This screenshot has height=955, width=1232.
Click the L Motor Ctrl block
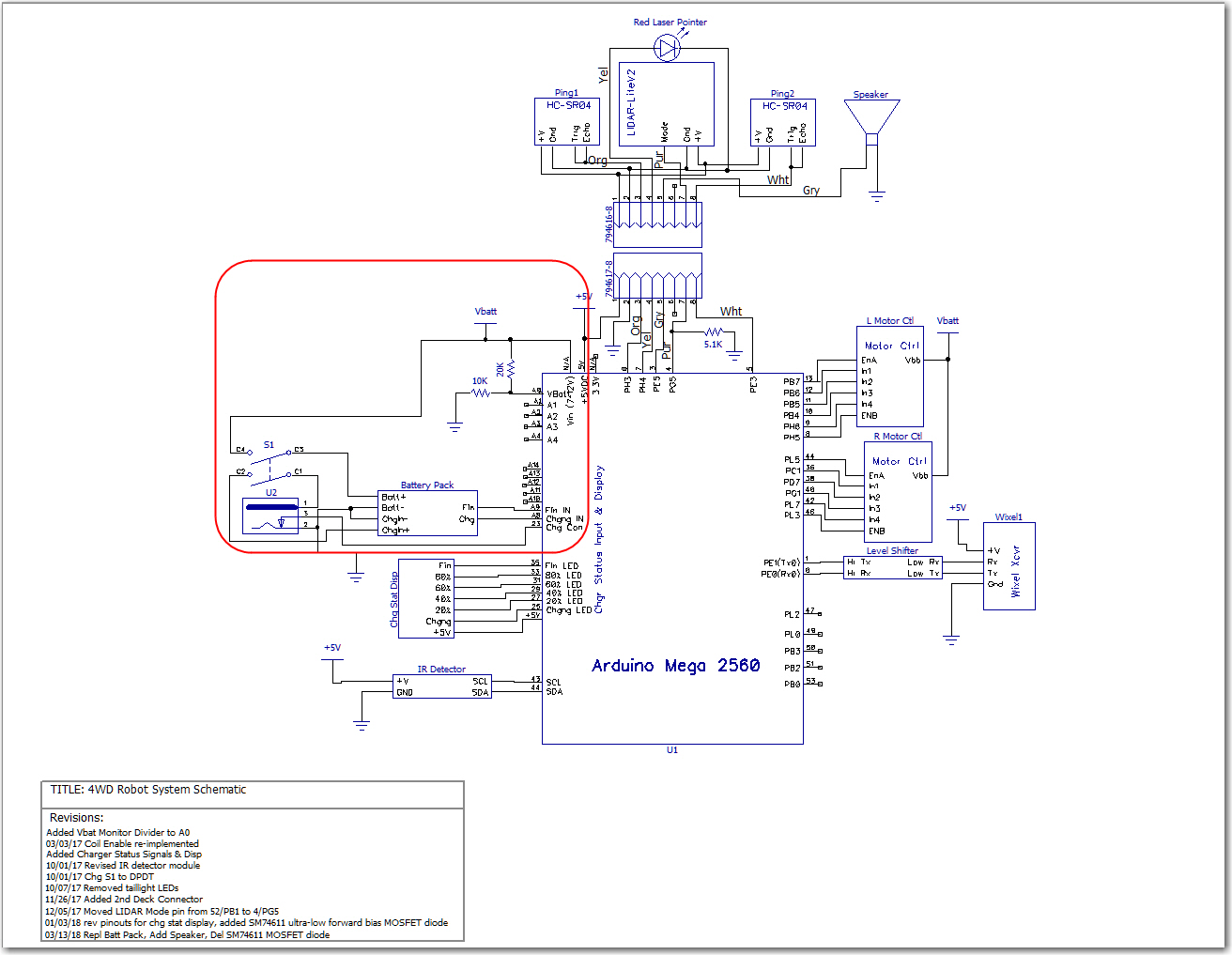[890, 377]
